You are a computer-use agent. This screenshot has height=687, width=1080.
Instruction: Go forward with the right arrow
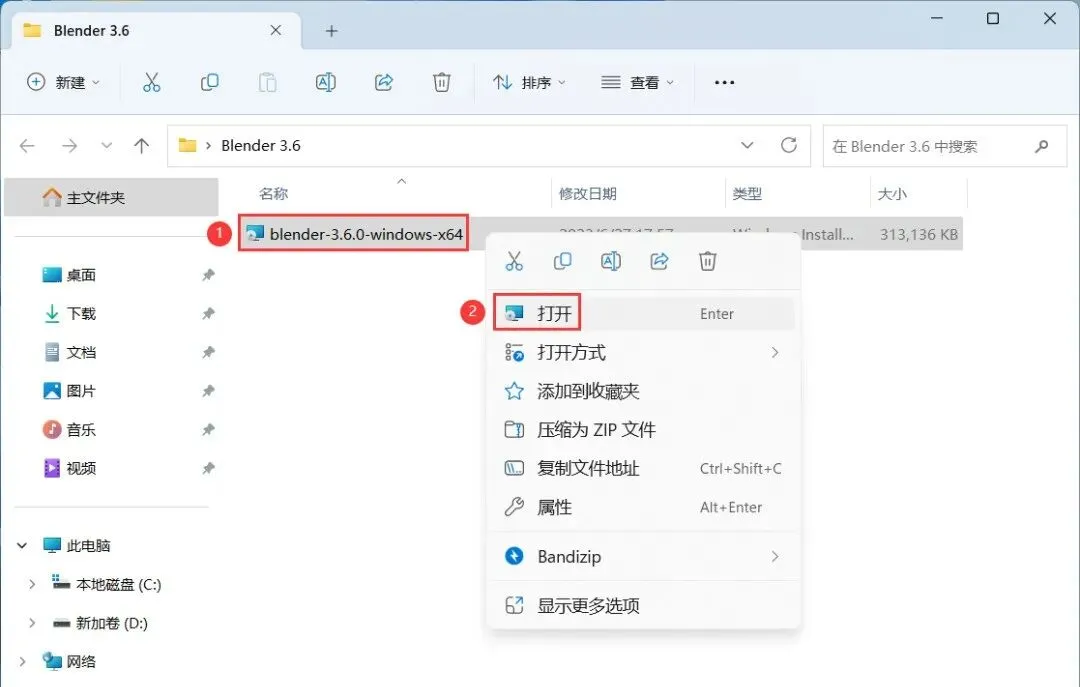(x=70, y=145)
